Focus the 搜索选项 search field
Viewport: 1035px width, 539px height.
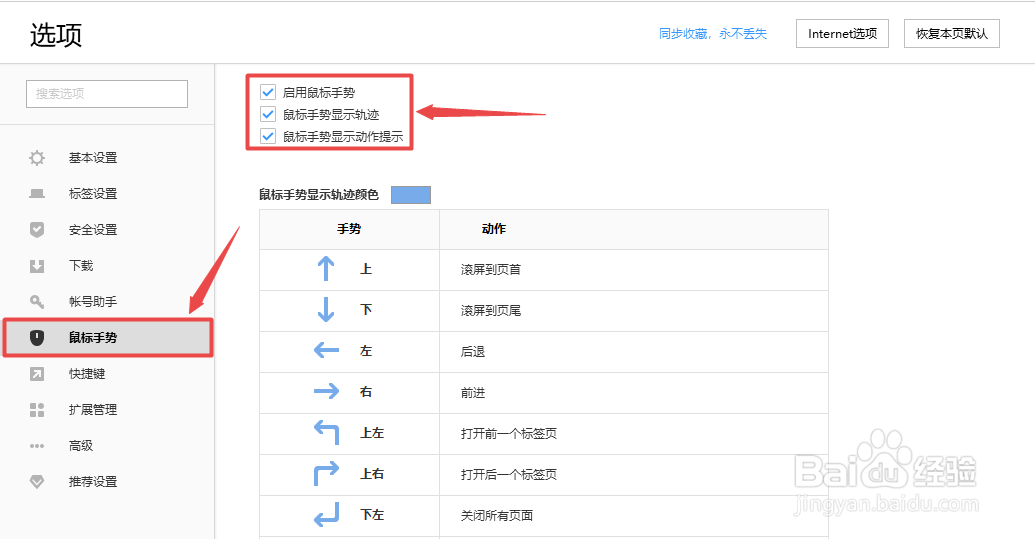click(x=107, y=94)
